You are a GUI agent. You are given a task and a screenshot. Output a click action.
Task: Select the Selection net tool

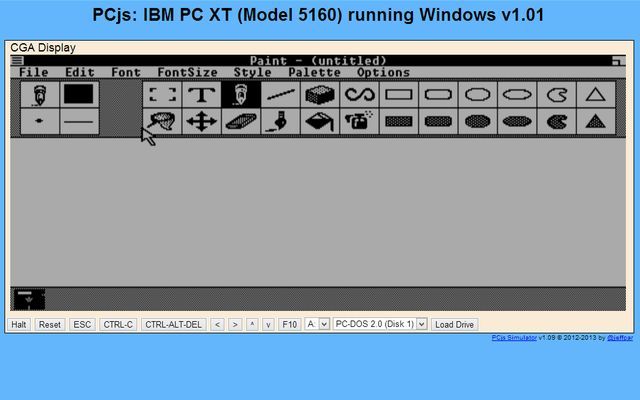tap(162, 121)
